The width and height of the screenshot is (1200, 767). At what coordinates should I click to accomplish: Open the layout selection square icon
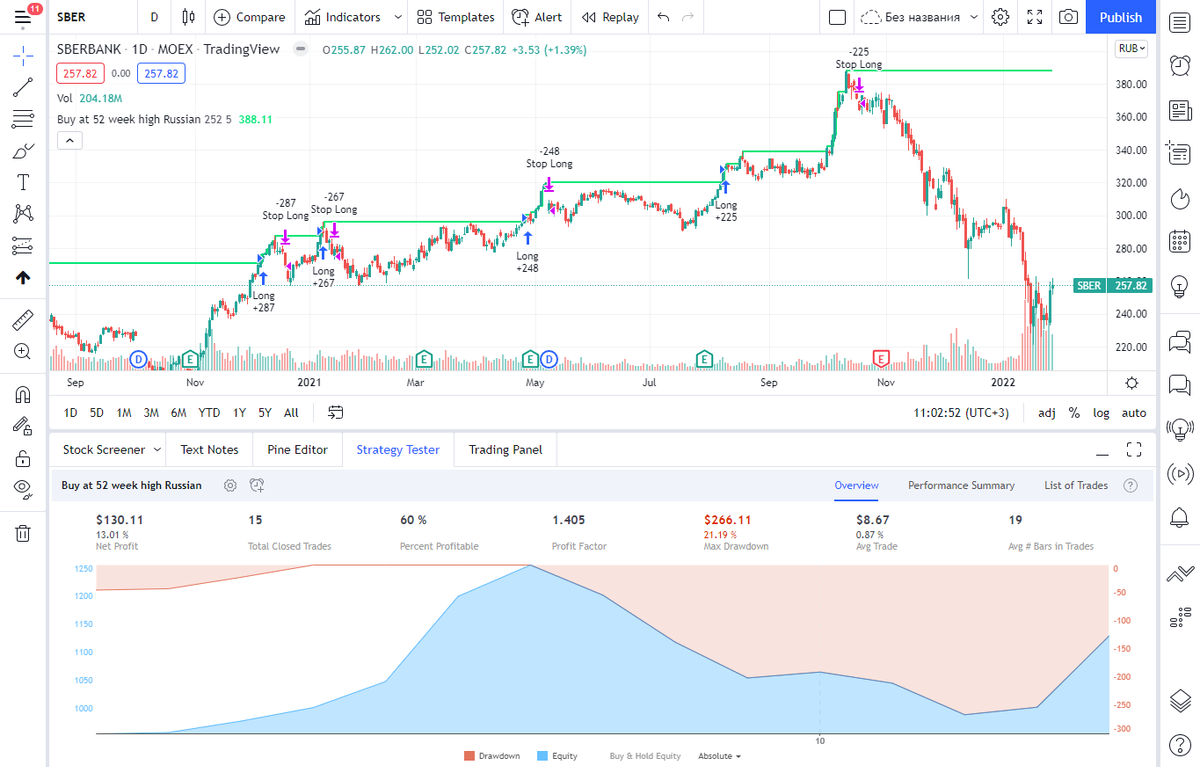click(x=838, y=17)
